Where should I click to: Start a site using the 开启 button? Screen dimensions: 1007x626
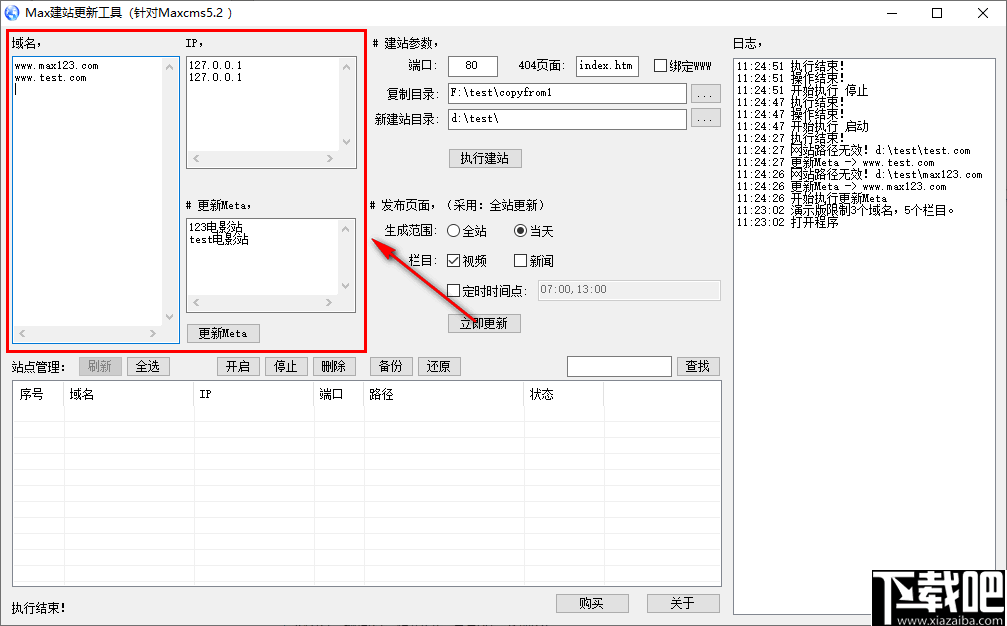tap(238, 366)
